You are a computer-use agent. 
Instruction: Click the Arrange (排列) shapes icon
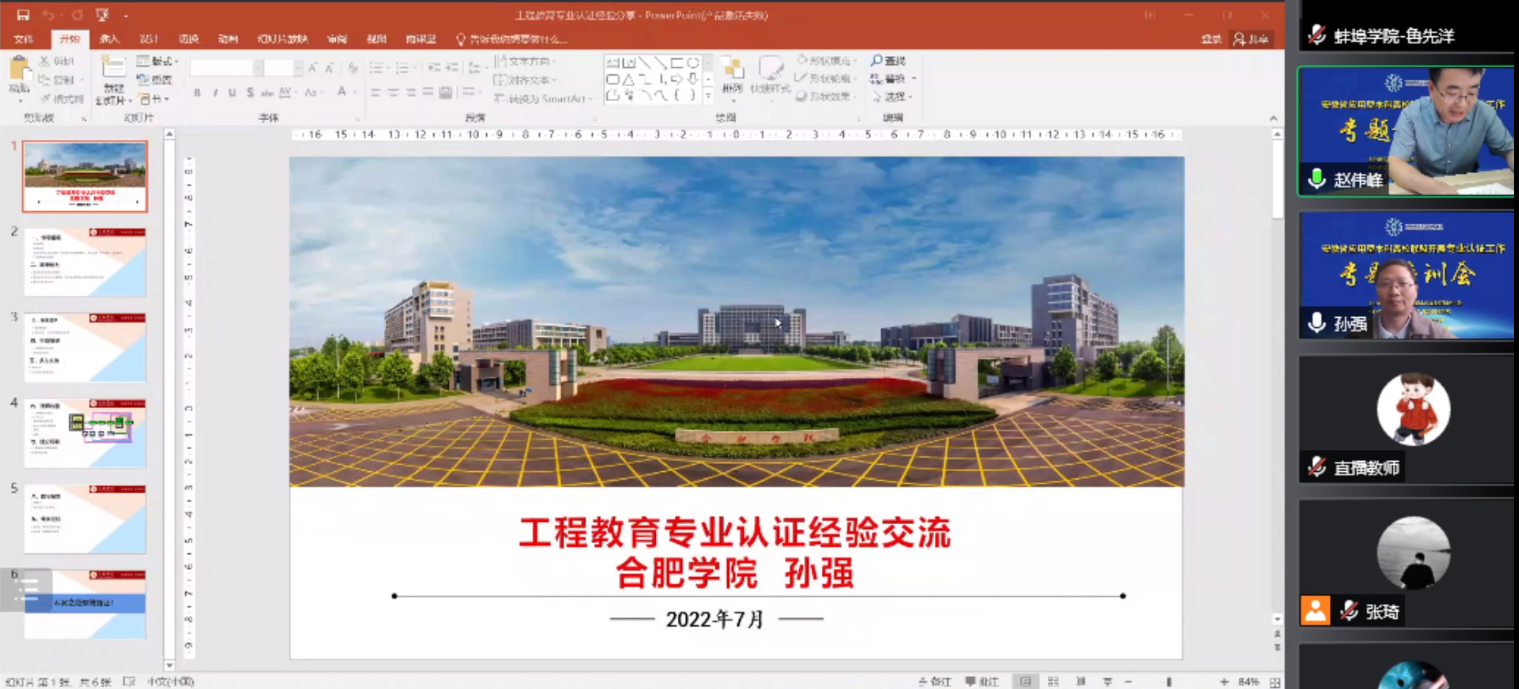(x=732, y=72)
